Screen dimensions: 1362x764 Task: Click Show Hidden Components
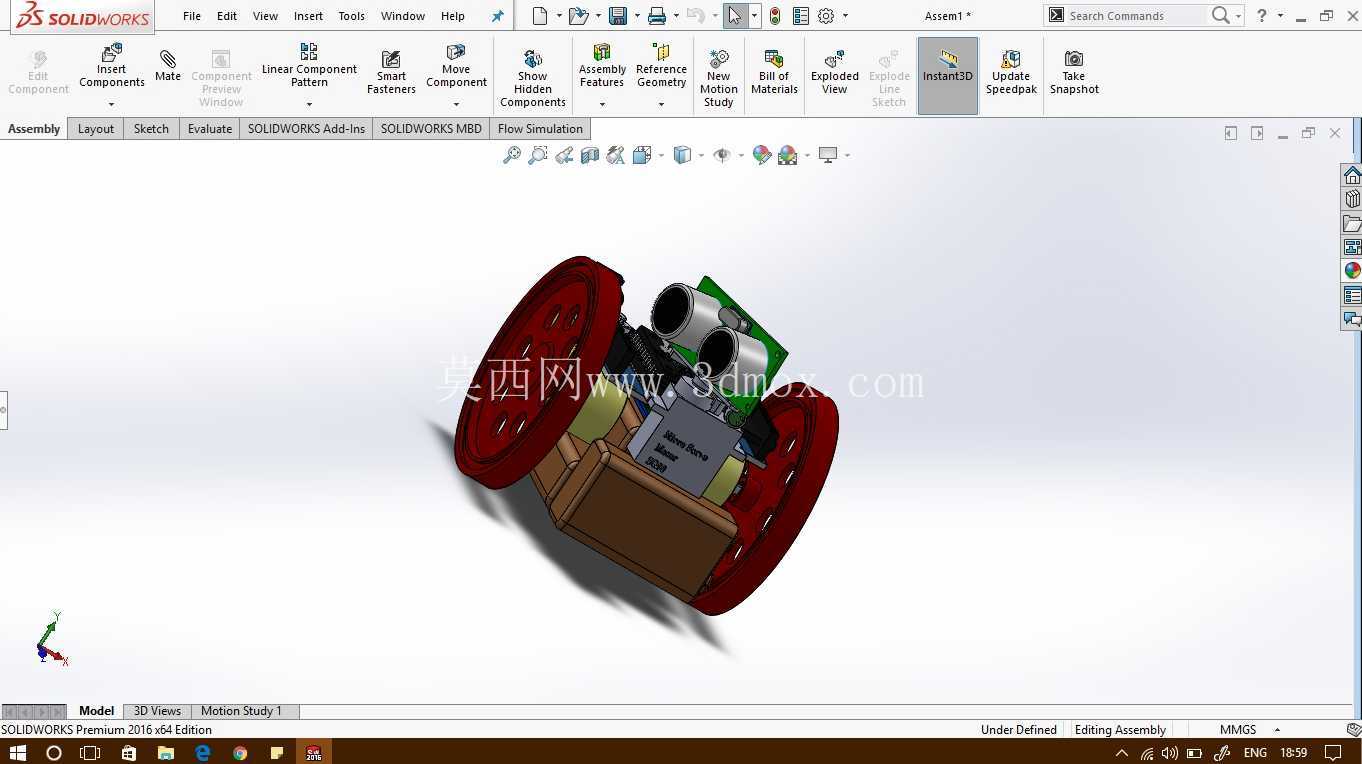coord(533,78)
